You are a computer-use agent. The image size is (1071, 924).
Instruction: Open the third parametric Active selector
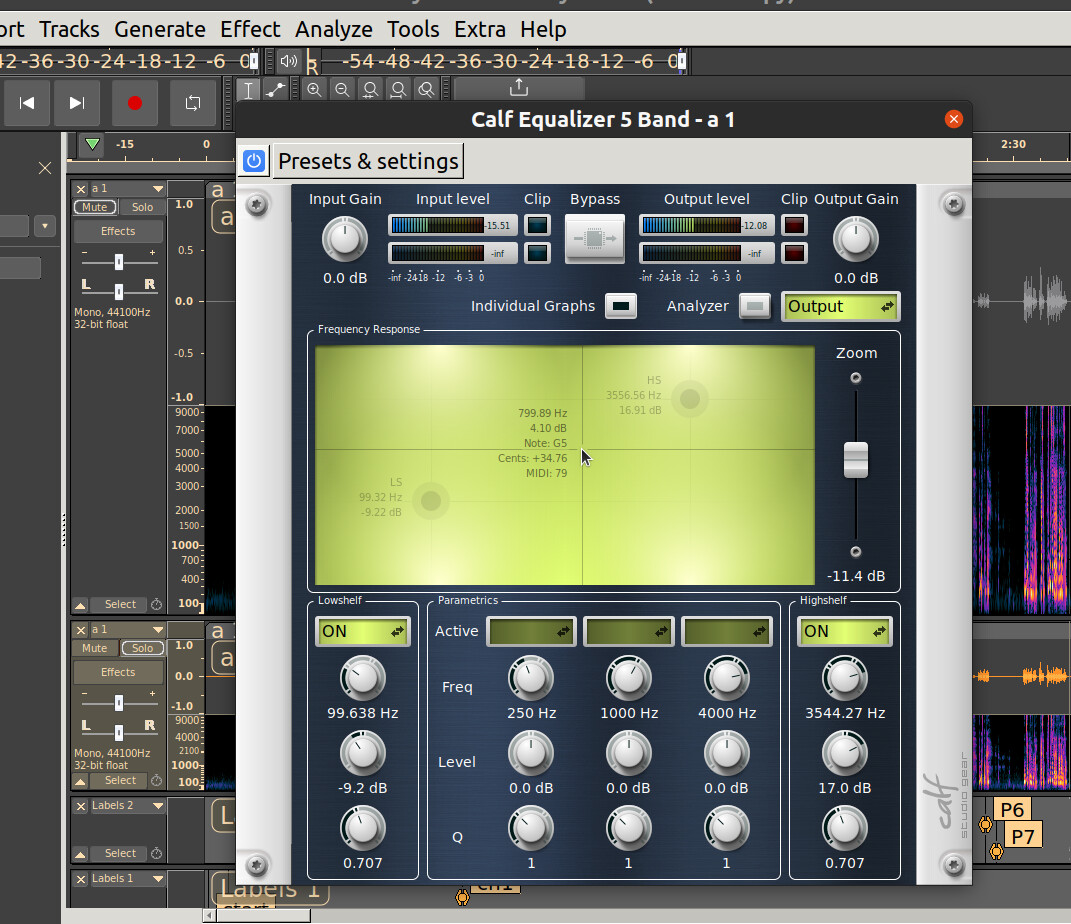coord(727,632)
